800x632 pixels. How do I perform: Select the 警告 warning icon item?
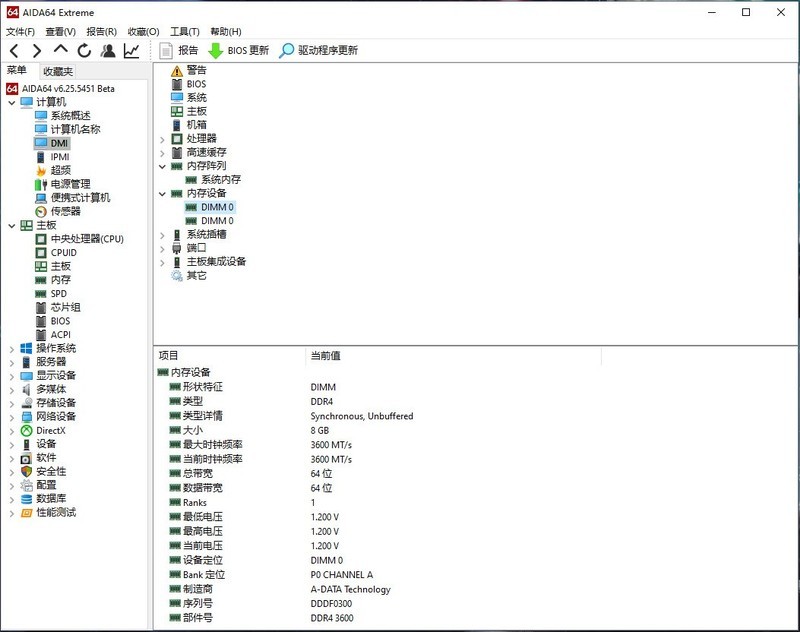[189, 70]
